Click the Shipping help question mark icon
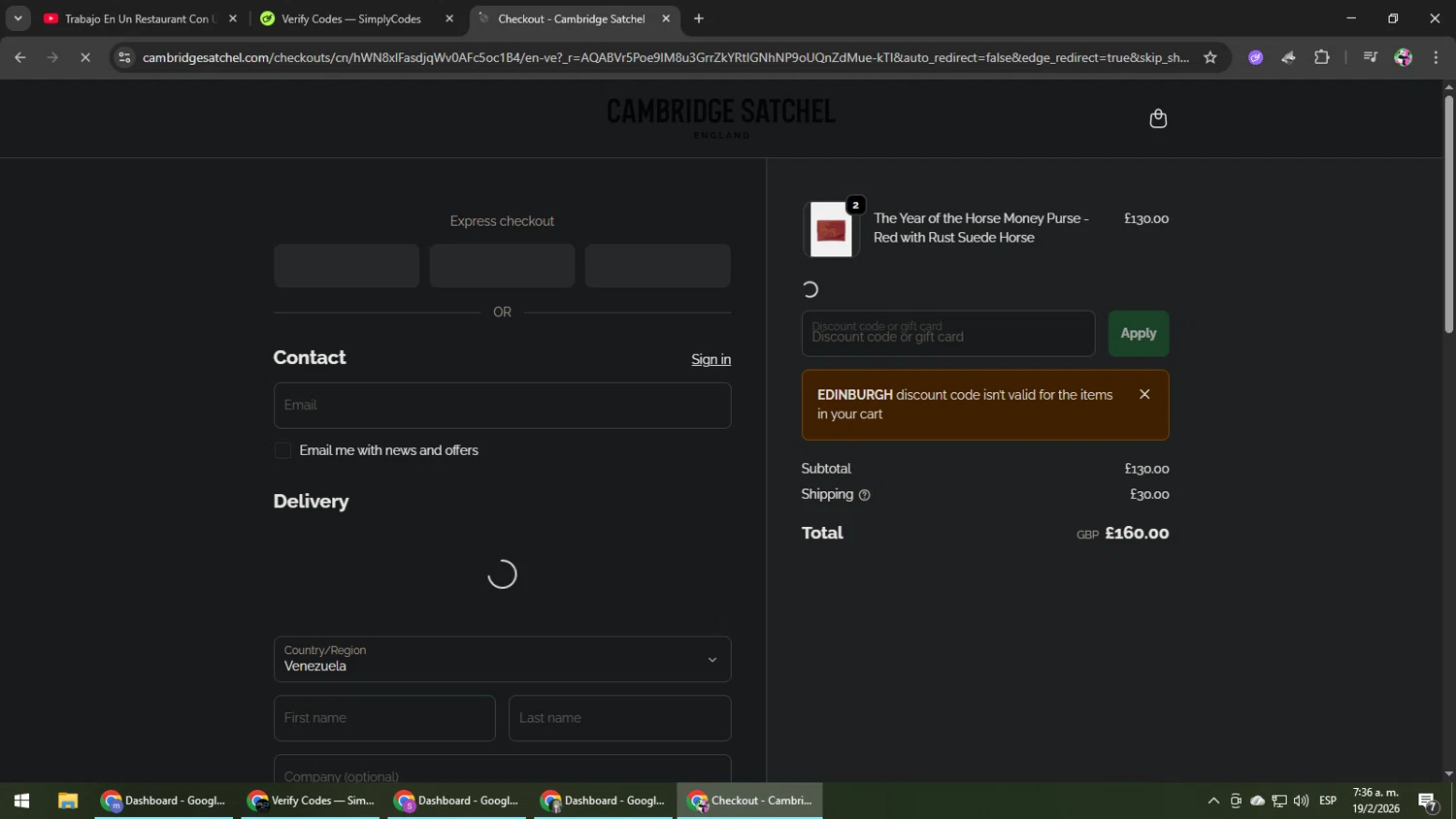The height and width of the screenshot is (819, 1456). [864, 495]
